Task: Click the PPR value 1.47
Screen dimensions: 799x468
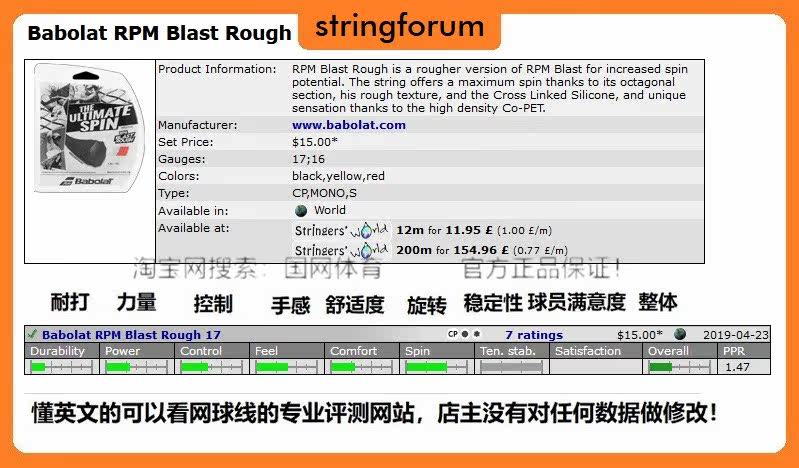Action: click(x=737, y=367)
